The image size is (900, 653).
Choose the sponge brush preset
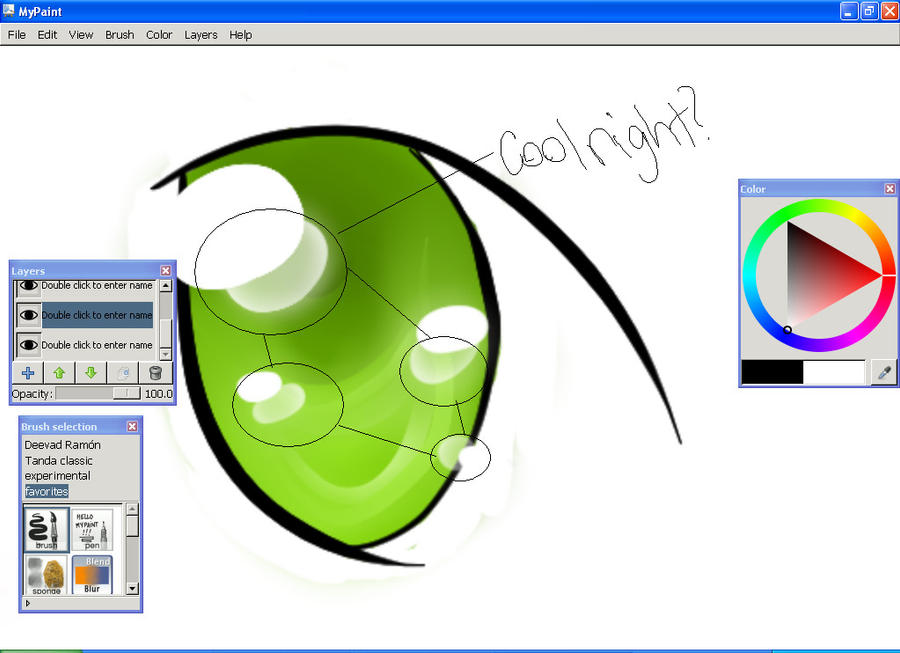(x=46, y=574)
